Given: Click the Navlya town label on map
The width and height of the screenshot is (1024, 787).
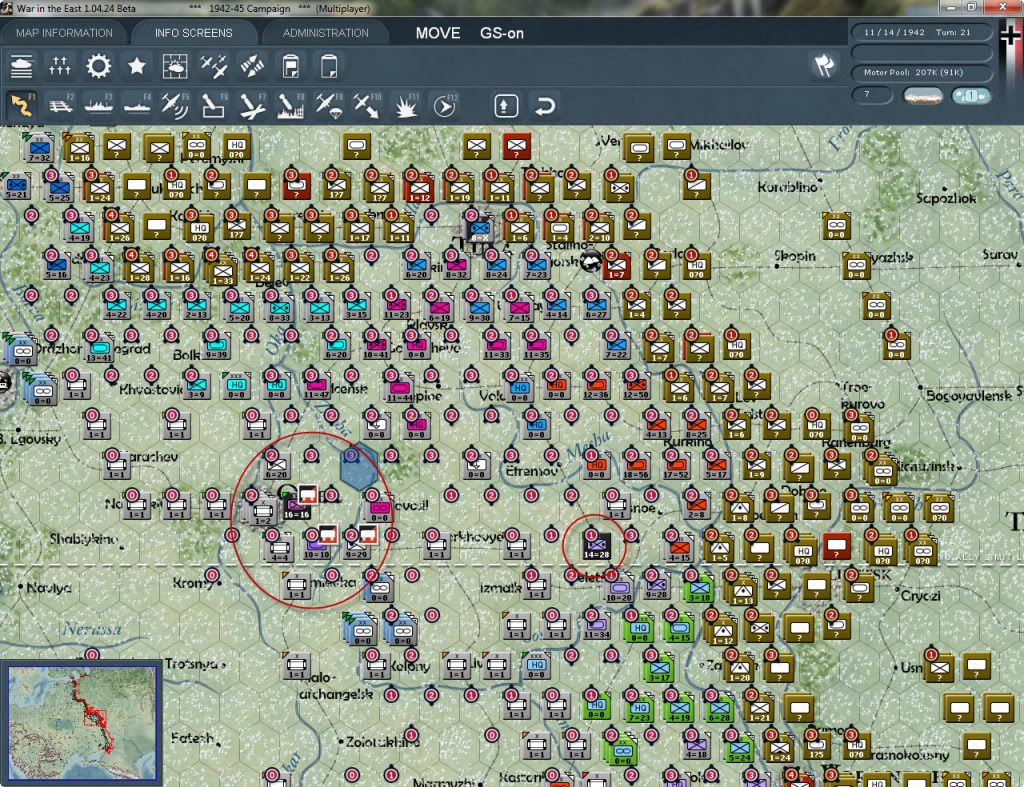Looking at the screenshot, I should [50, 588].
